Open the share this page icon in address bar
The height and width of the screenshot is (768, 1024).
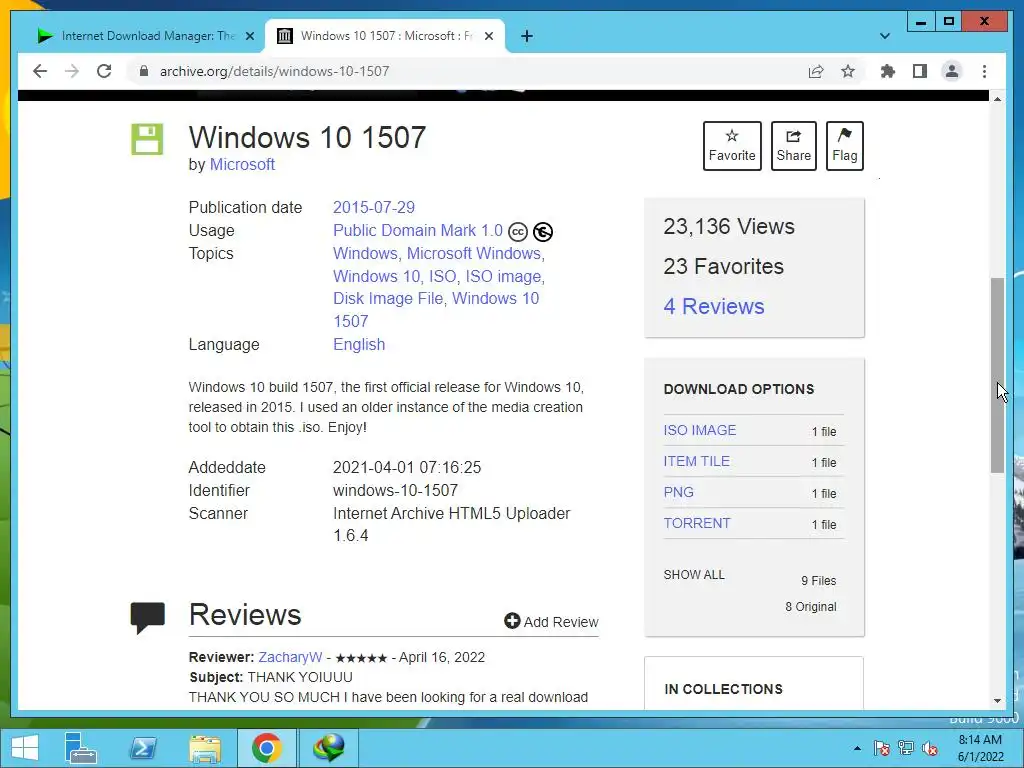click(x=816, y=71)
